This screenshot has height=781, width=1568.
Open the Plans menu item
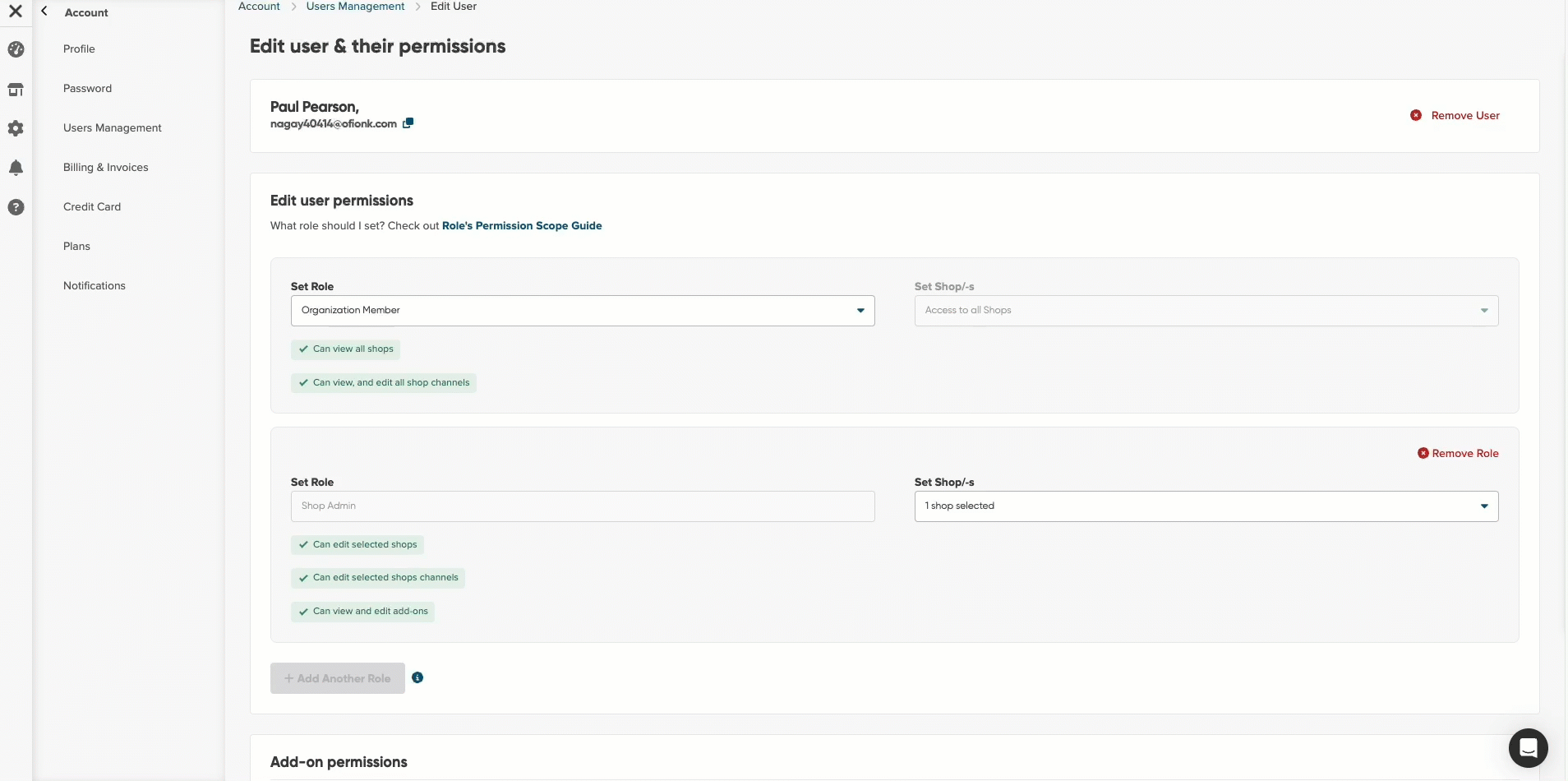[x=76, y=247]
